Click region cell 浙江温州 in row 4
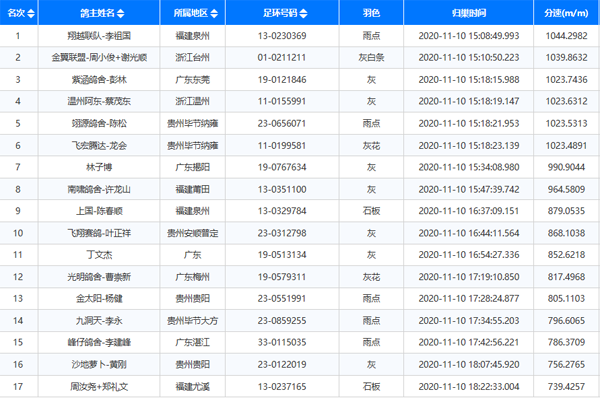 191,101
